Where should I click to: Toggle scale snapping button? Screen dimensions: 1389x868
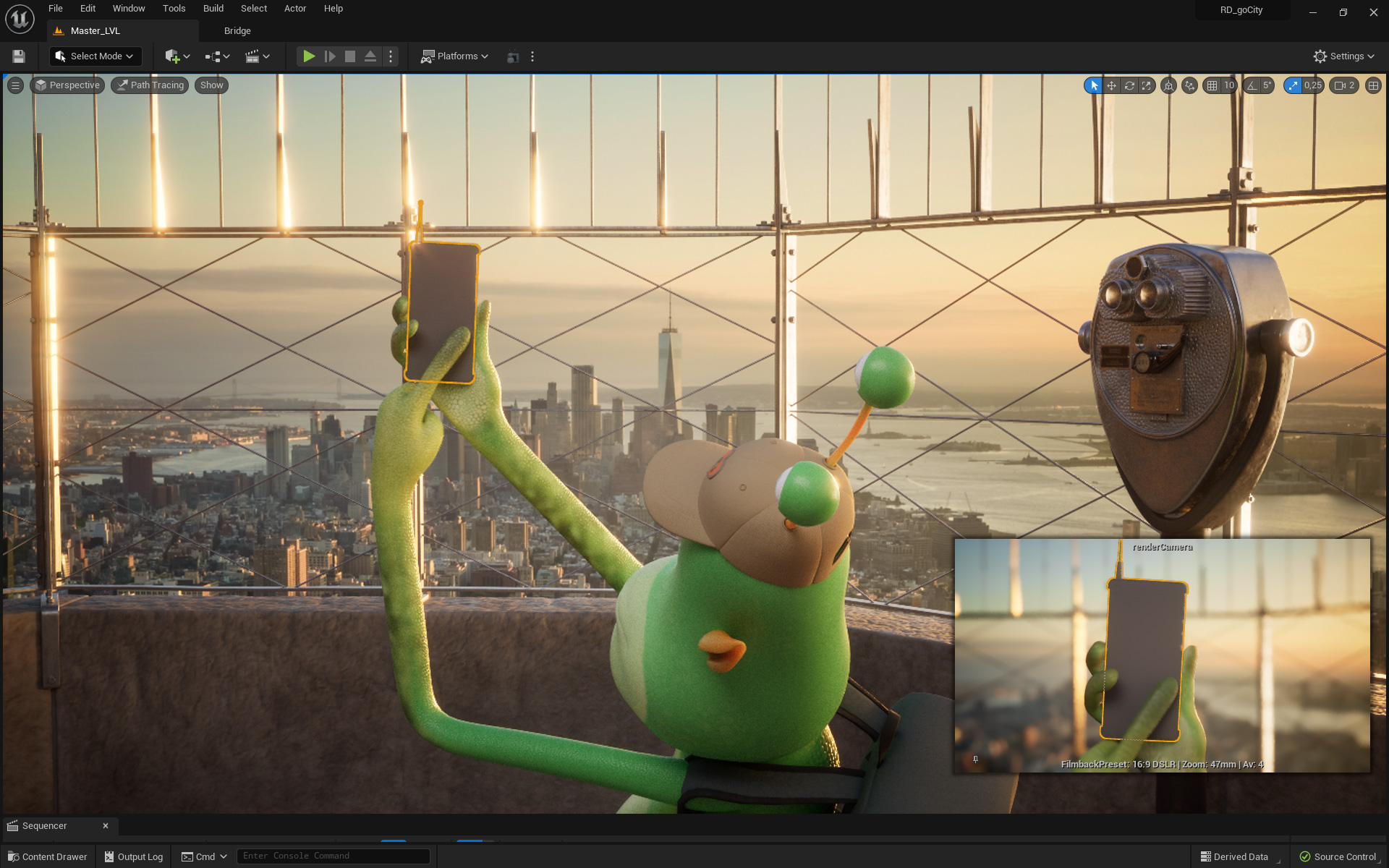(x=1293, y=85)
